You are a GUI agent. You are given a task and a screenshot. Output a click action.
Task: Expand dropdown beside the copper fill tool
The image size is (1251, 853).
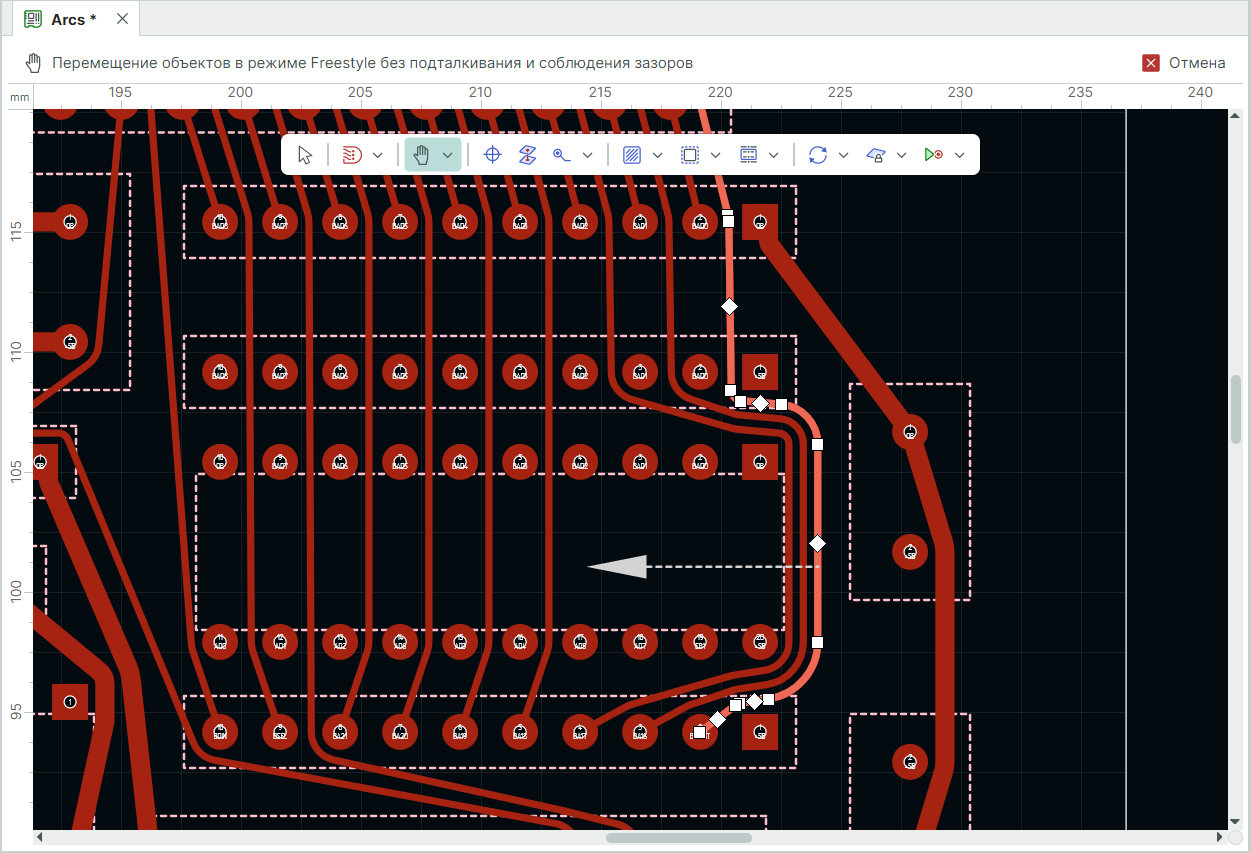pyautogui.click(x=657, y=155)
